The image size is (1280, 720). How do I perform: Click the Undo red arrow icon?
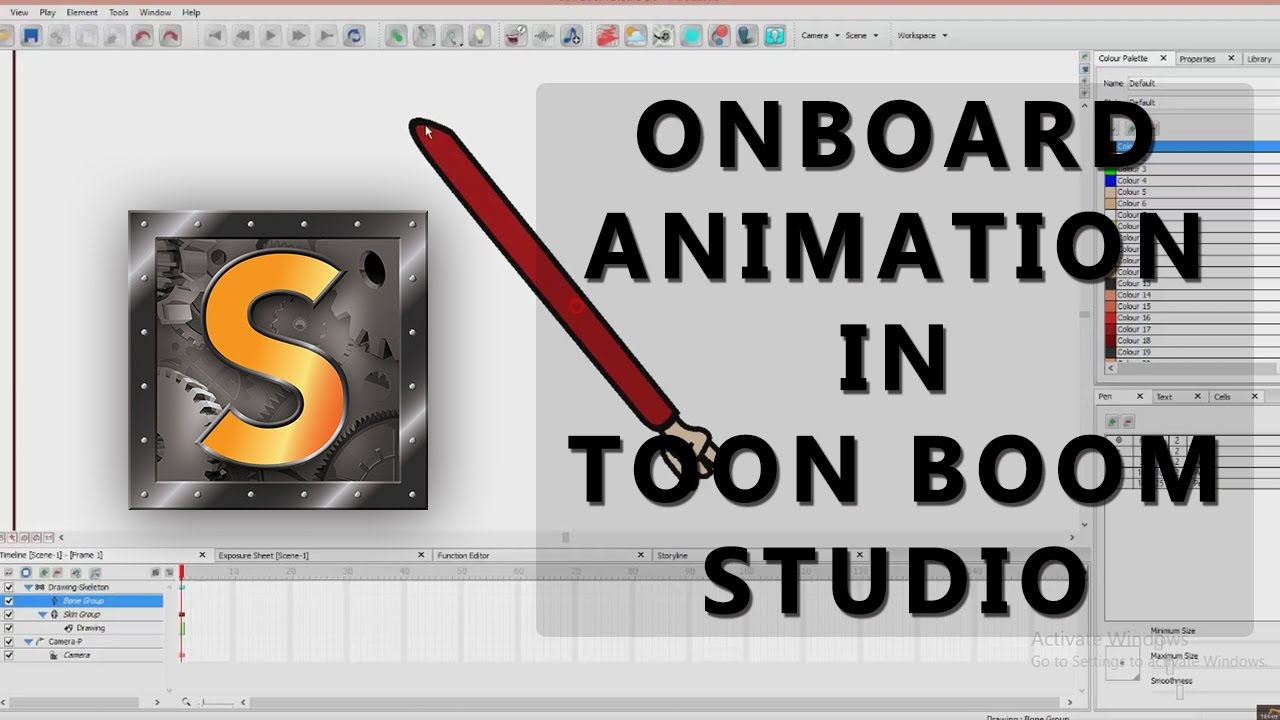143,36
